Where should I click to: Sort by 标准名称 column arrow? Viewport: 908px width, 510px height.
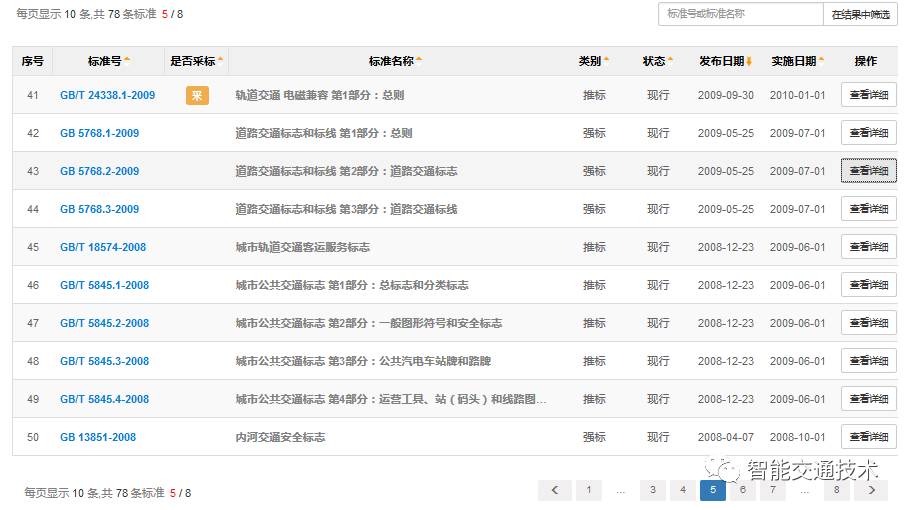tap(419, 60)
